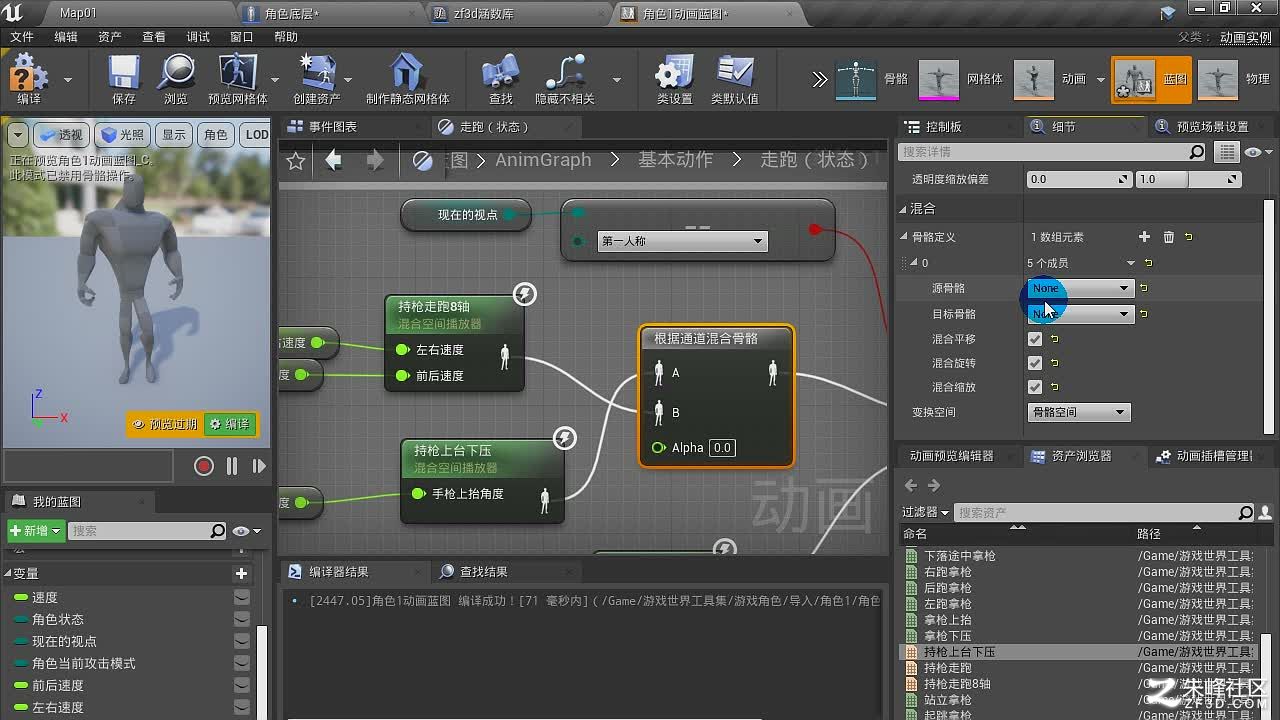Image resolution: width=1280 pixels, height=720 pixels.
Task: Click the 制作静态网格体 icon
Action: pos(407,78)
